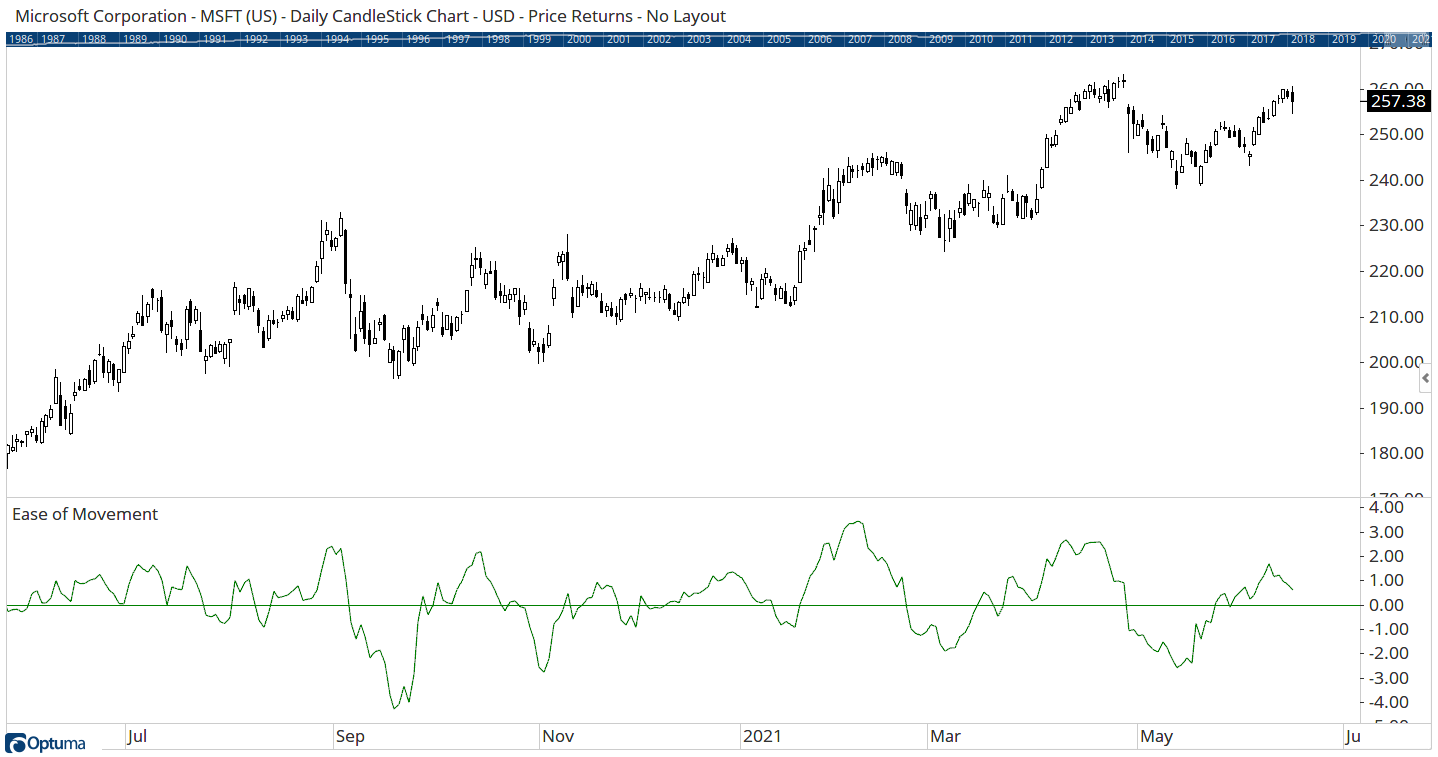Click the Mar label on the date axis
Image resolution: width=1438 pixels, height=757 pixels.
pyautogui.click(x=946, y=737)
